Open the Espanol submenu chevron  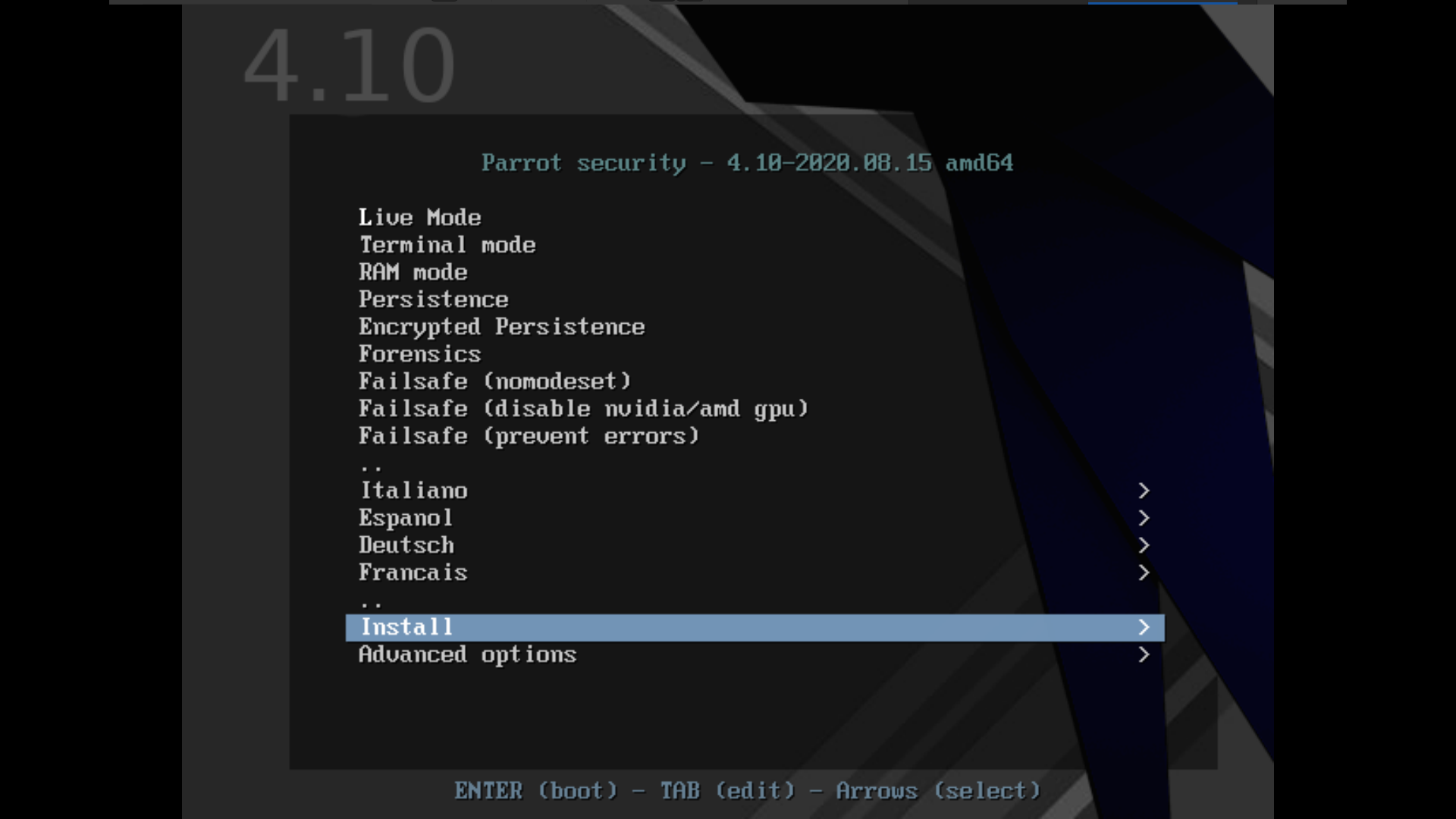(1144, 518)
